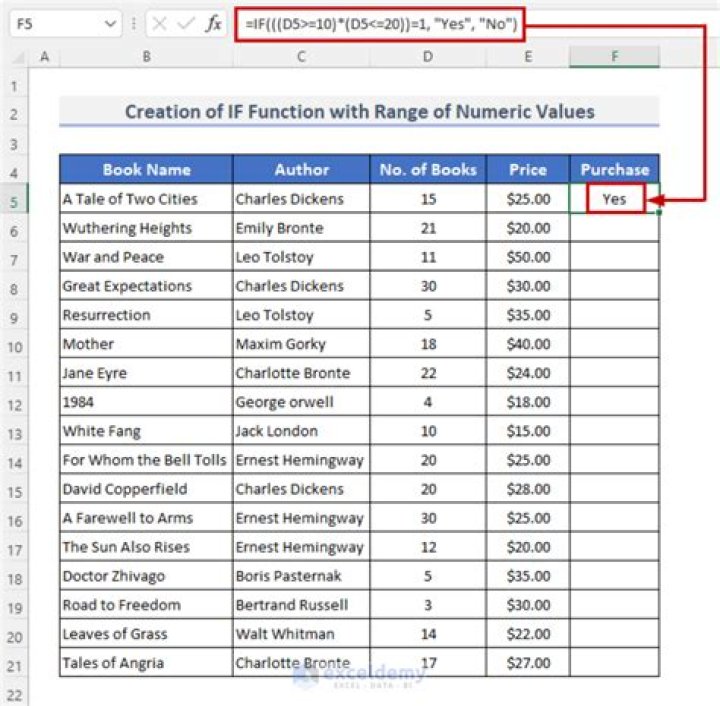
Task: Select the cell 'The Sun Also Rises'
Action: [146, 547]
